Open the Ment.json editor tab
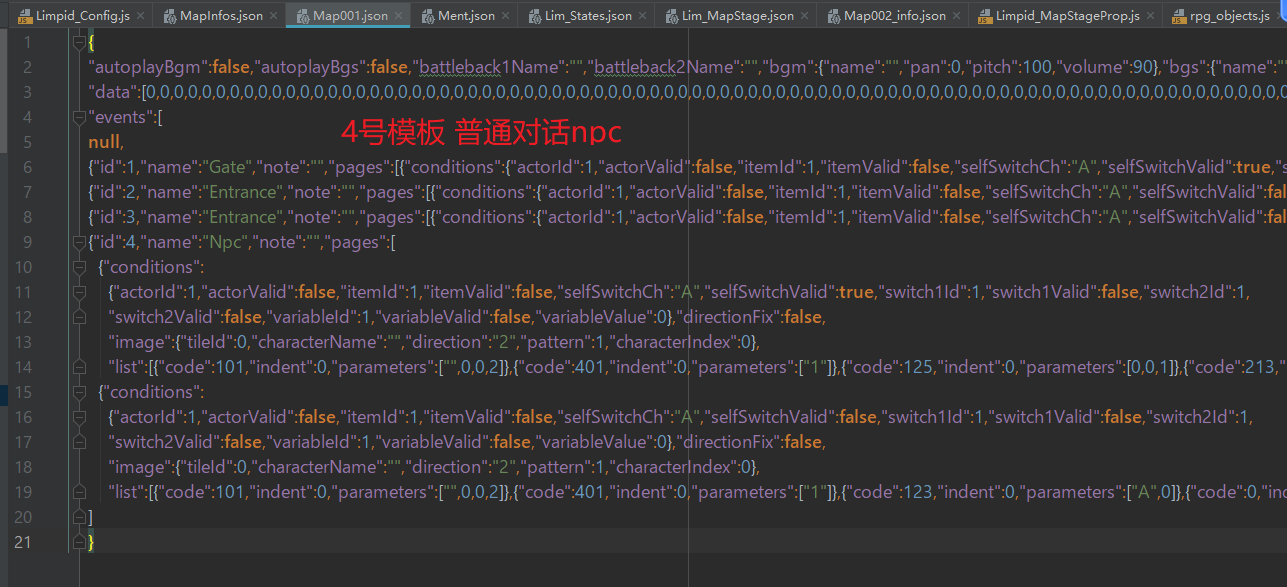The width and height of the screenshot is (1287, 587). (463, 16)
